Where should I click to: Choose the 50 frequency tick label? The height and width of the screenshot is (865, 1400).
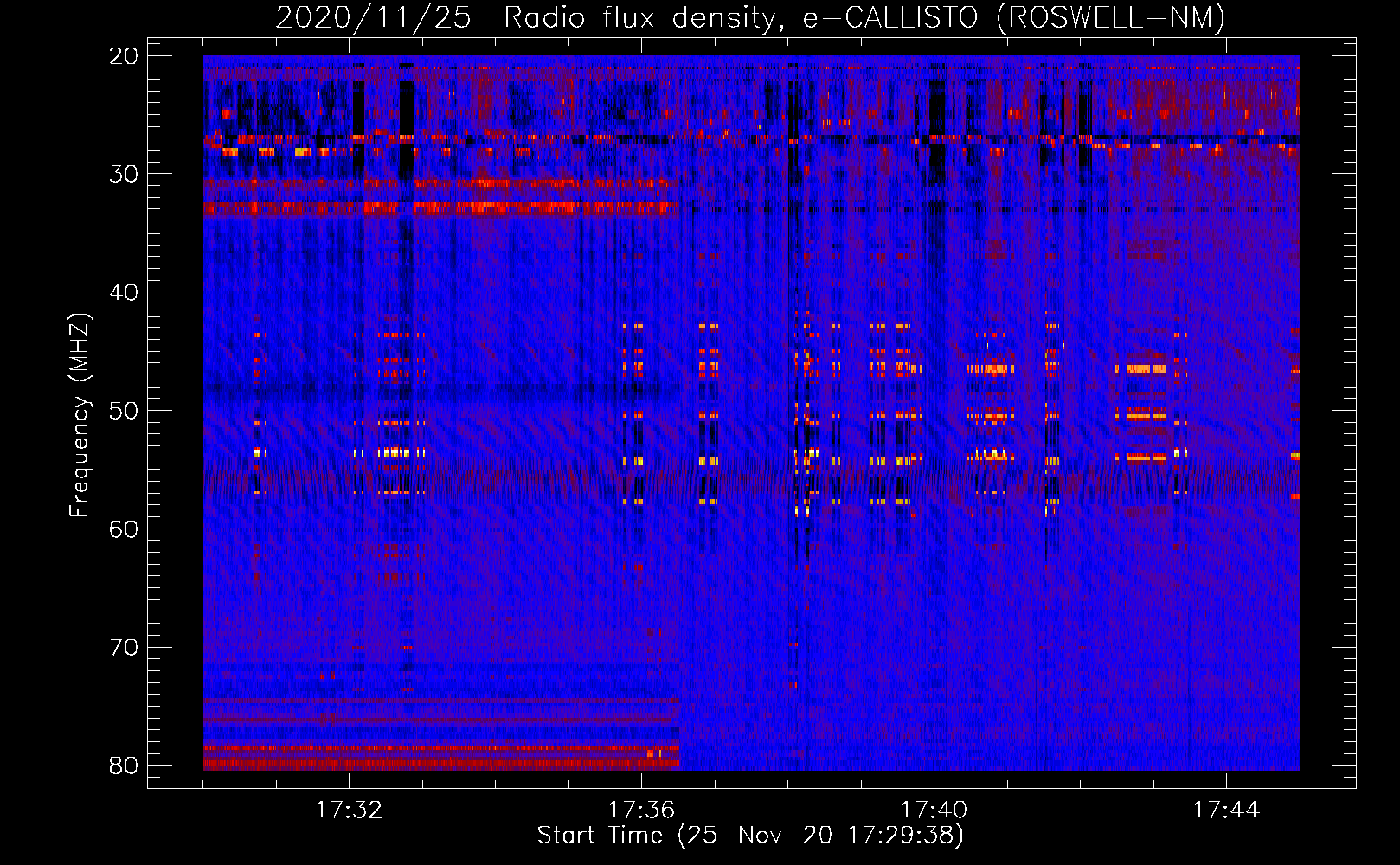(x=125, y=411)
